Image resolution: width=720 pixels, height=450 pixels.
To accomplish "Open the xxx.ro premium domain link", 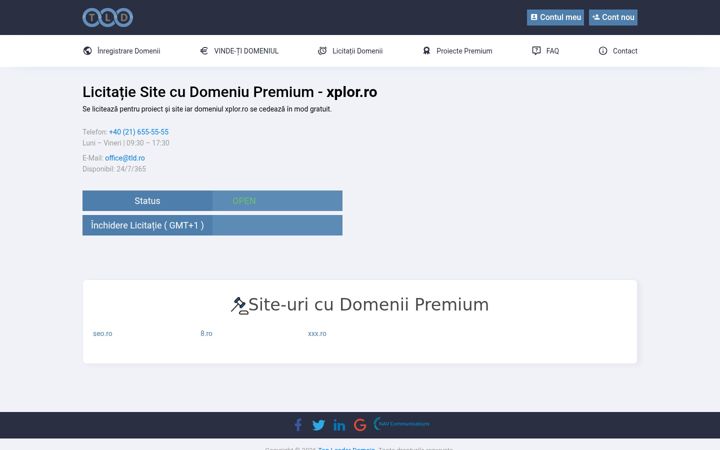I will [317, 333].
